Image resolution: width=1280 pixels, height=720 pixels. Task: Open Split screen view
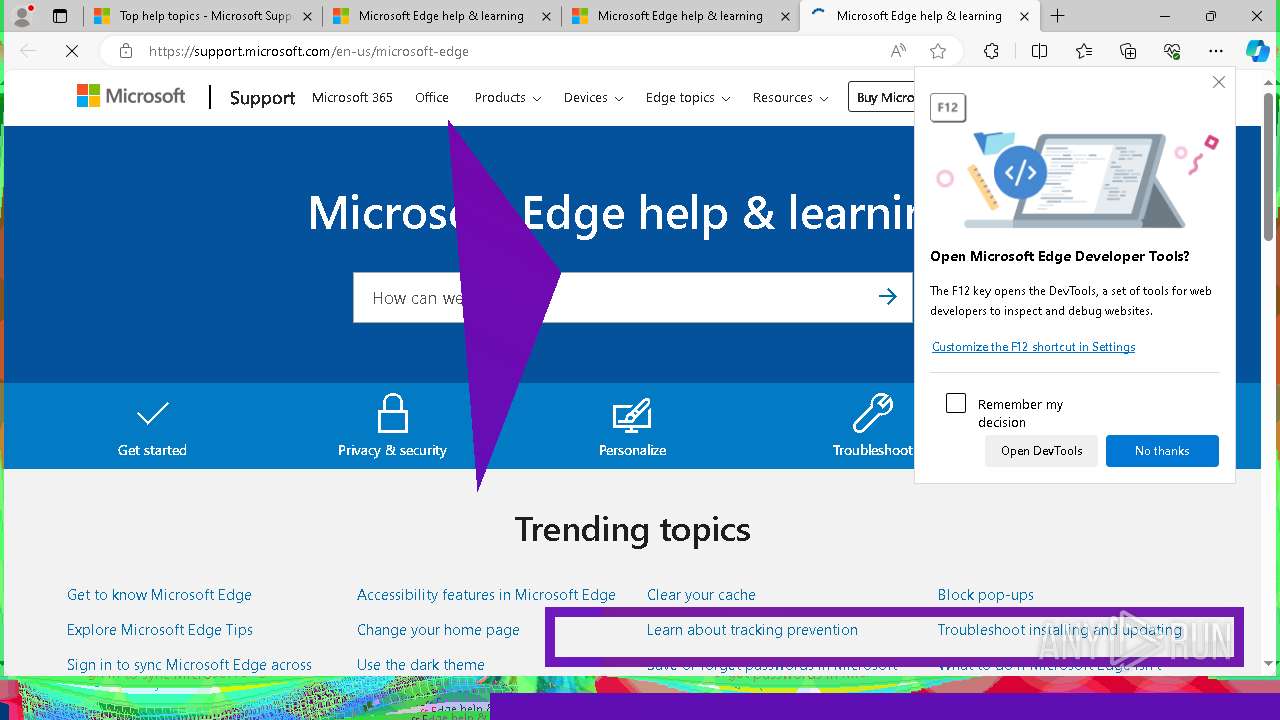click(1039, 51)
